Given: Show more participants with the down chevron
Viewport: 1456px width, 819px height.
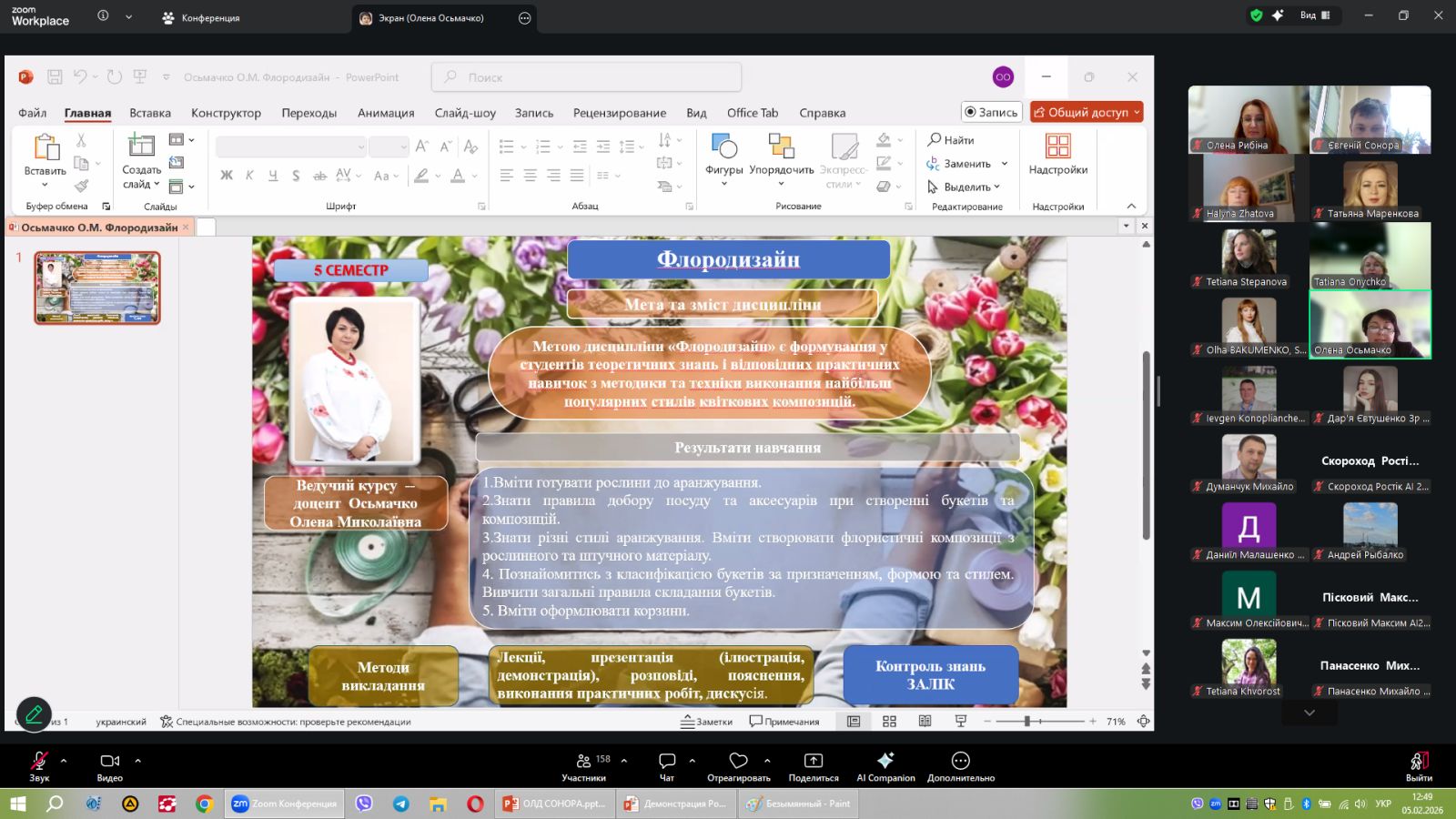Looking at the screenshot, I should pos(1309,713).
